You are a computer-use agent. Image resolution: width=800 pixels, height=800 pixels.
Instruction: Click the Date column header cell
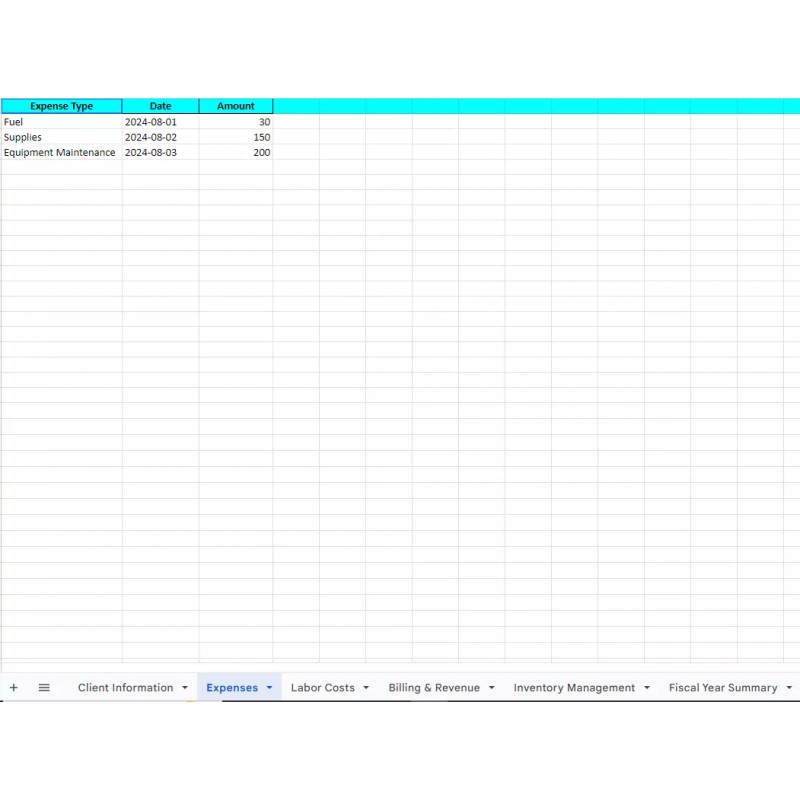(160, 106)
